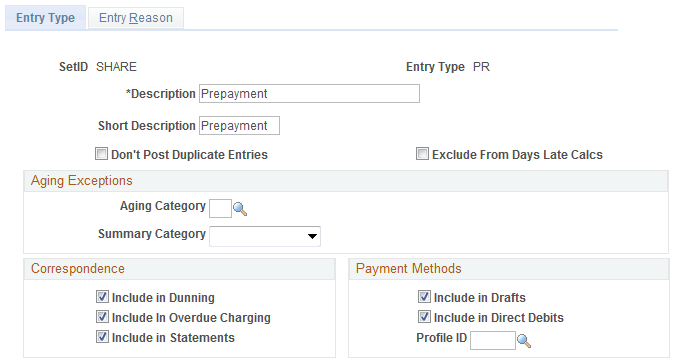The height and width of the screenshot is (363, 678).
Task: Open the Aging Category lookup magnifier
Action: click(240, 210)
